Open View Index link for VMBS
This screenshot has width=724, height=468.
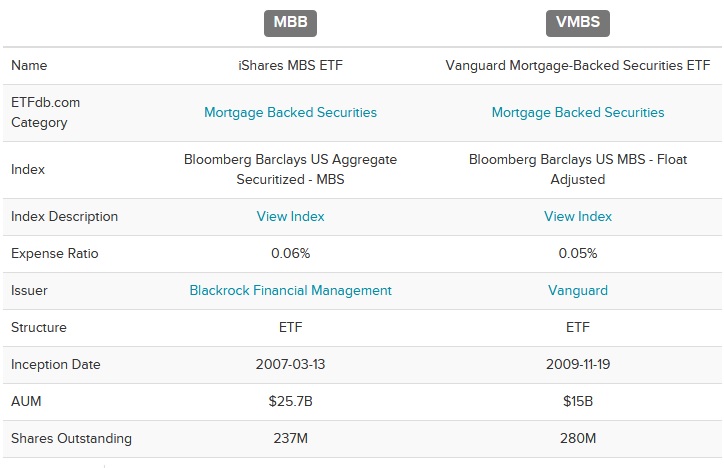click(578, 216)
